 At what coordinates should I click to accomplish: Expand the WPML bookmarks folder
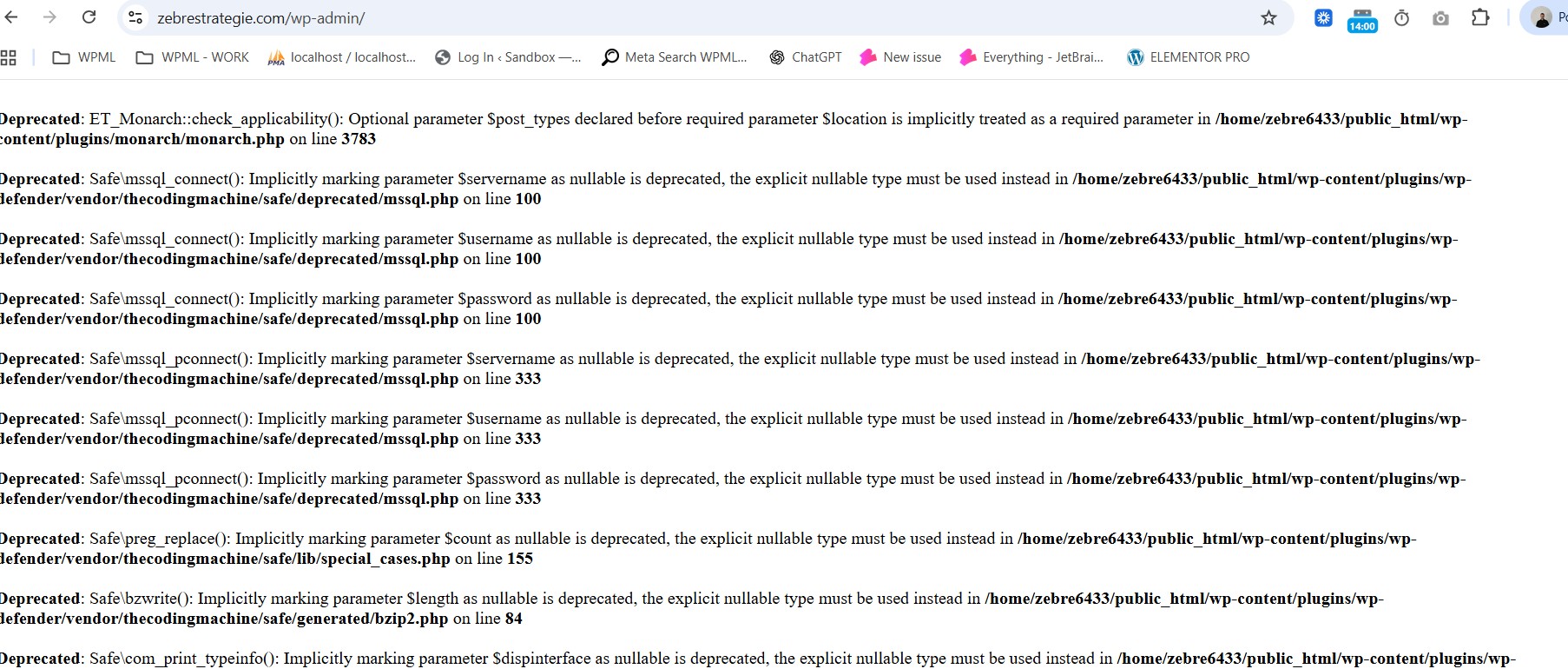coord(84,57)
